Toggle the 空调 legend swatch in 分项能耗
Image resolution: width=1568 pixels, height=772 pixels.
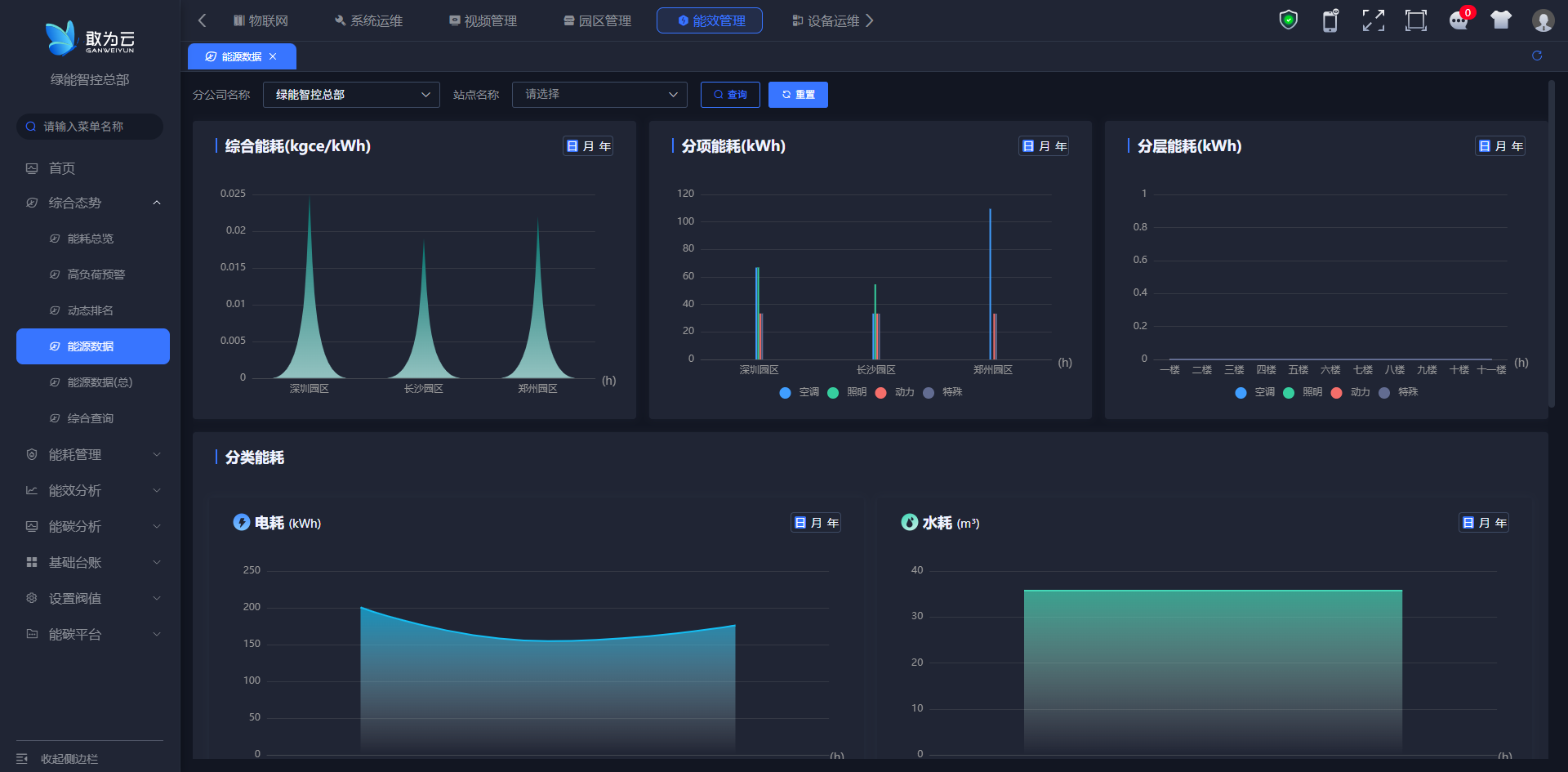coord(786,393)
